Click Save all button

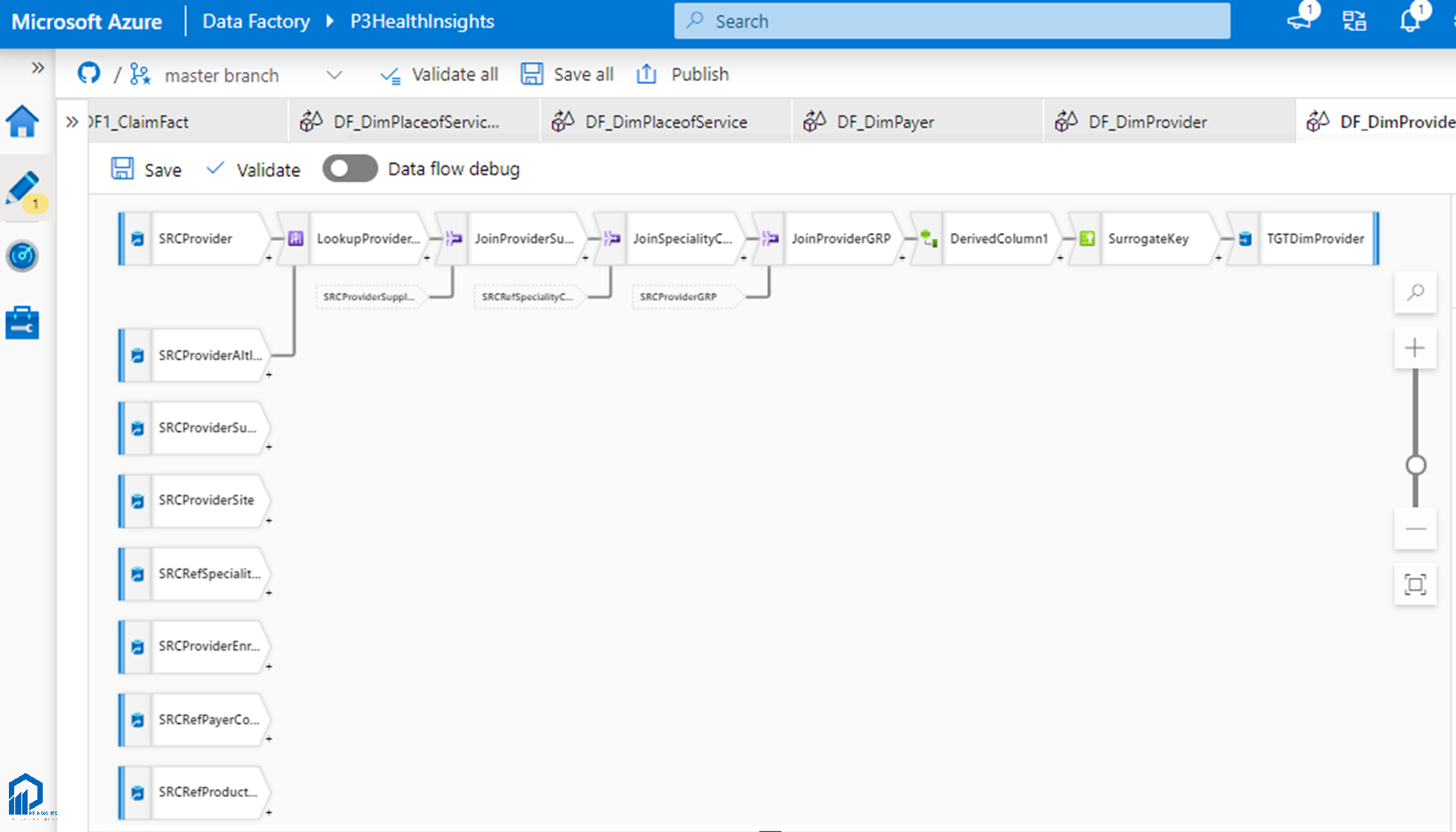coord(568,75)
